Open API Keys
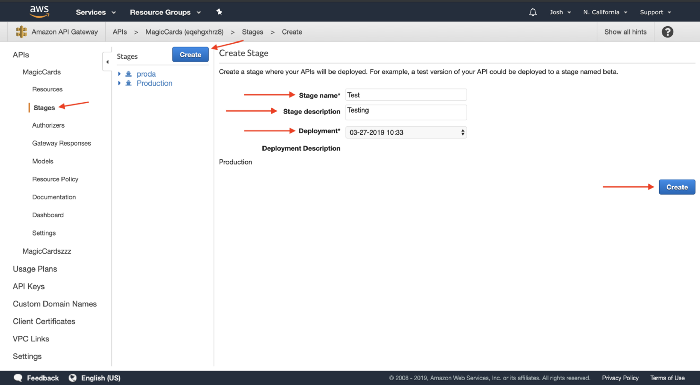The image size is (700, 385). 29,286
